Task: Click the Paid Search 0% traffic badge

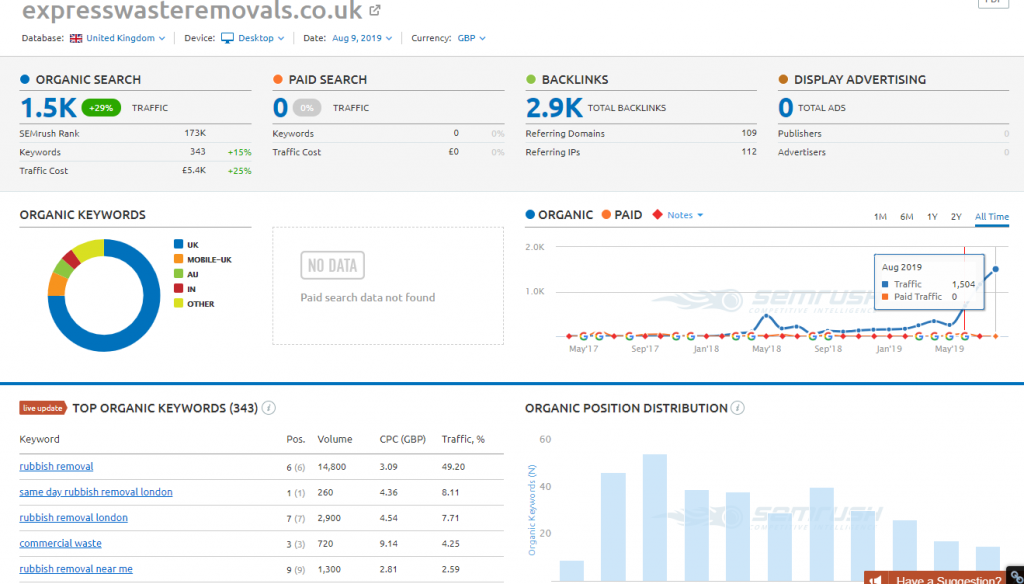Action: [x=307, y=108]
